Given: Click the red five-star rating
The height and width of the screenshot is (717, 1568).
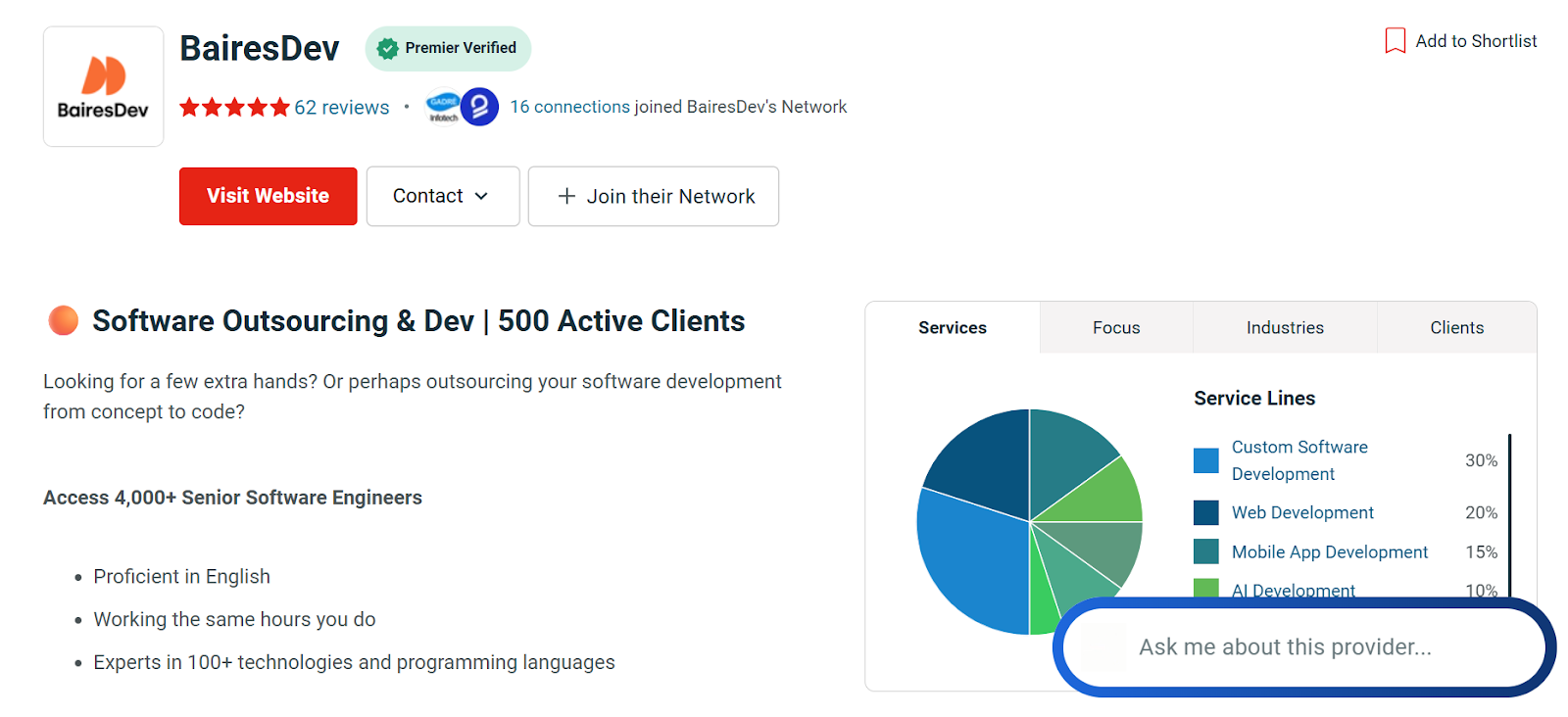Looking at the screenshot, I should 234,107.
